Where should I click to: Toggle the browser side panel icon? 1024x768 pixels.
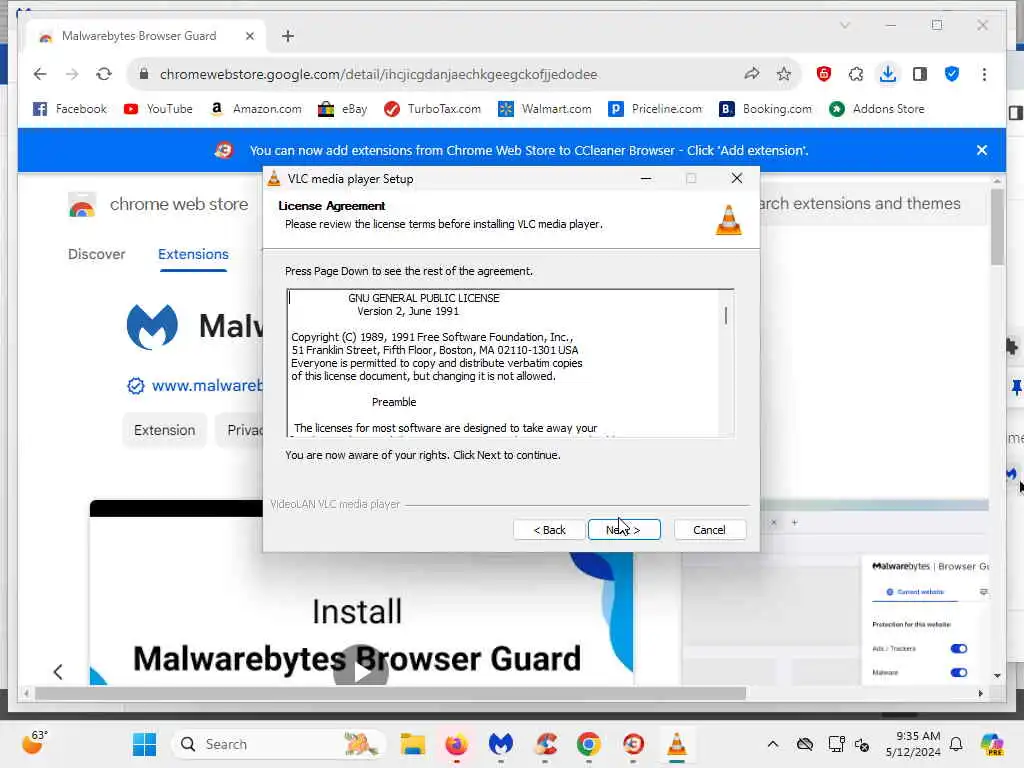pos(920,74)
